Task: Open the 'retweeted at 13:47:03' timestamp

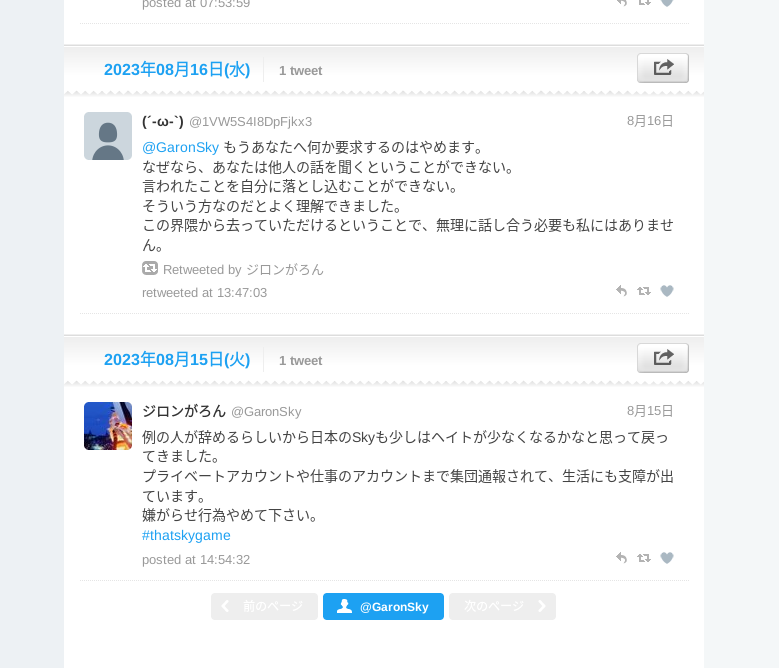Action: click(204, 293)
